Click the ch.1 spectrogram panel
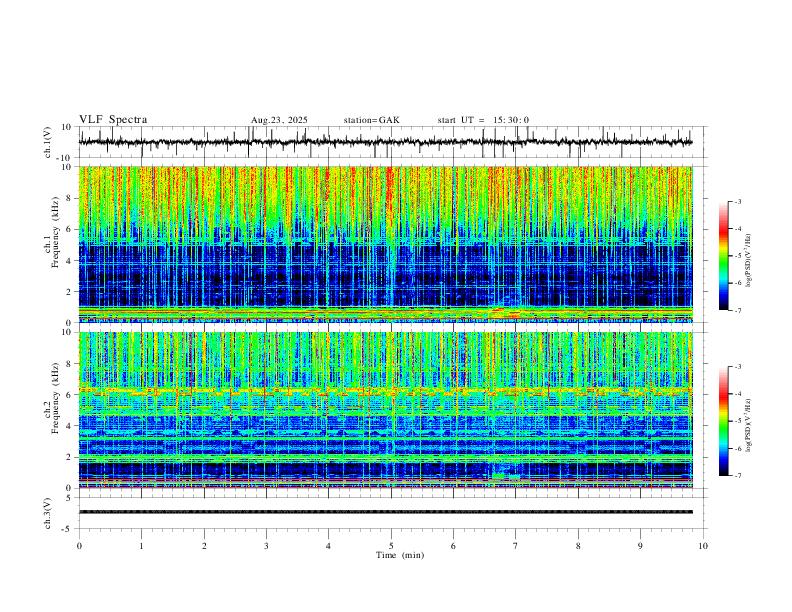This screenshot has width=792, height=612. click(x=385, y=244)
